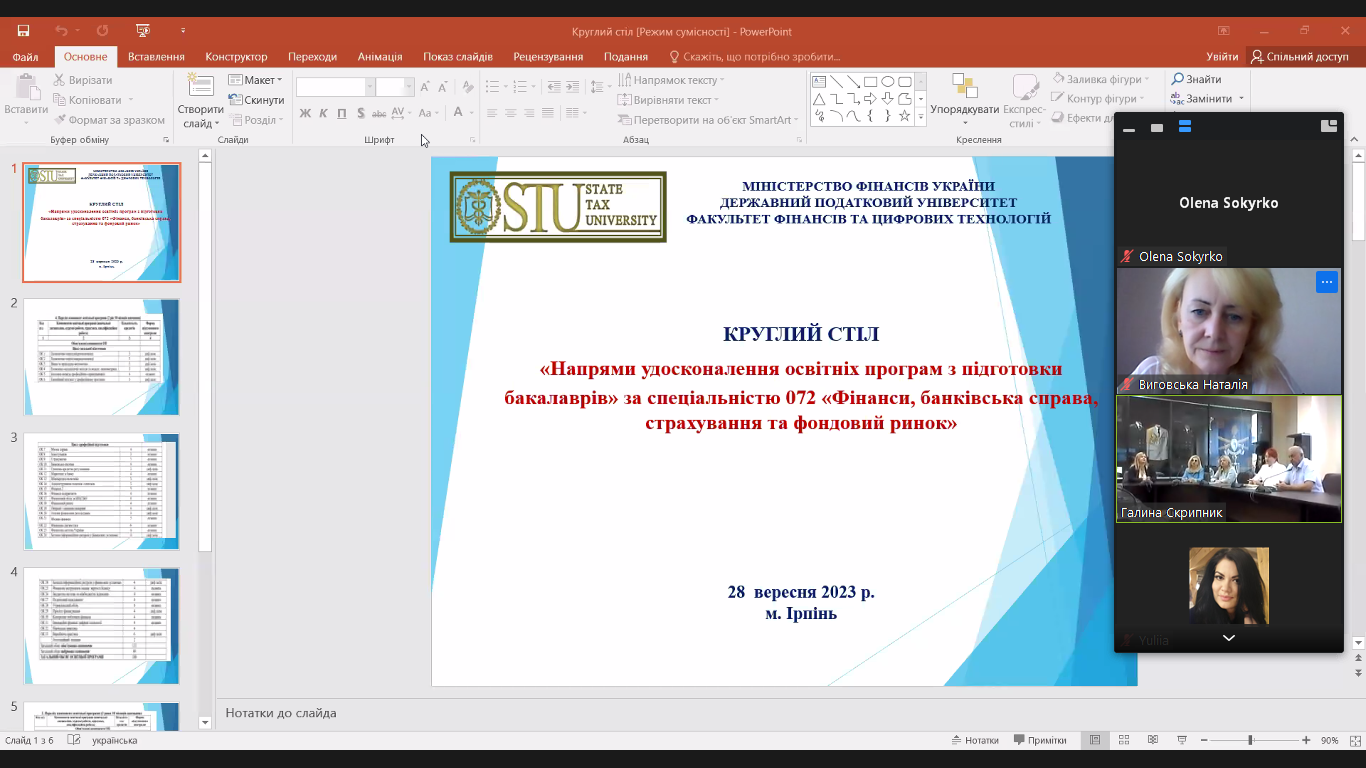Open Section (Розділ) dropdown

[256, 120]
